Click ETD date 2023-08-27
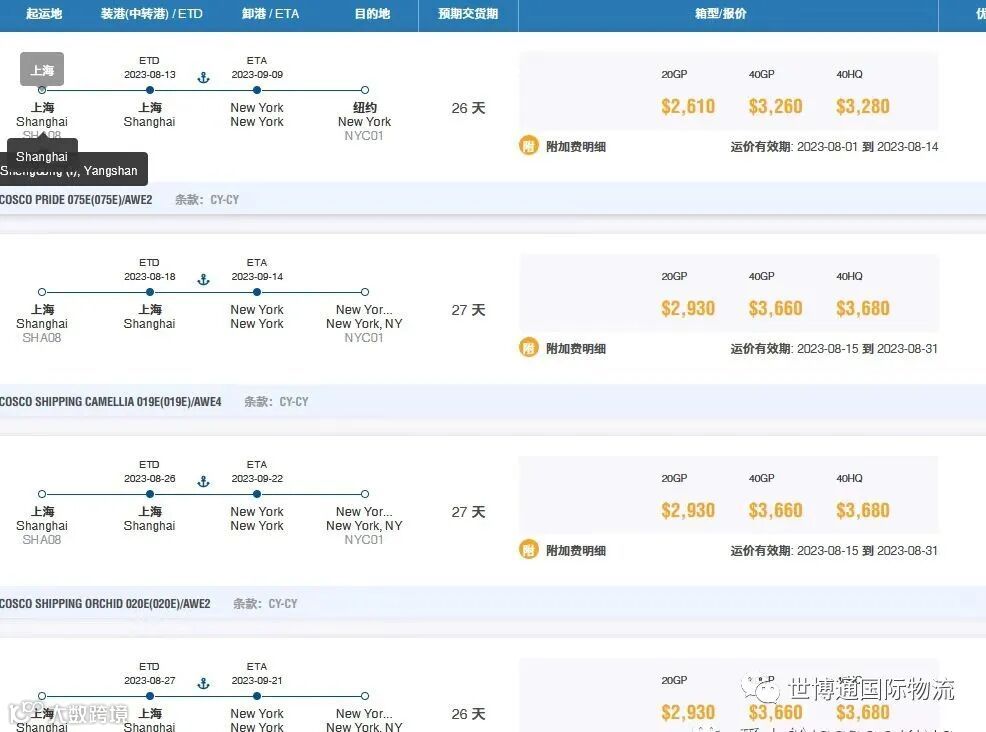This screenshot has width=986, height=732. [150, 680]
